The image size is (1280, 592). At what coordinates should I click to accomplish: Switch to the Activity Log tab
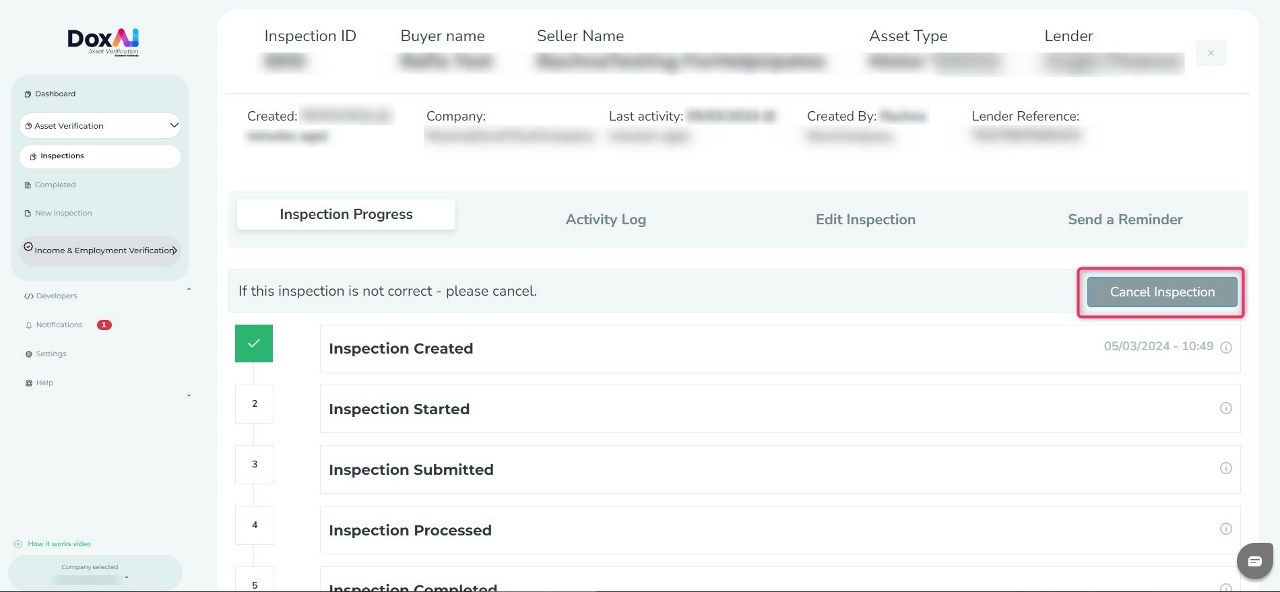(605, 219)
